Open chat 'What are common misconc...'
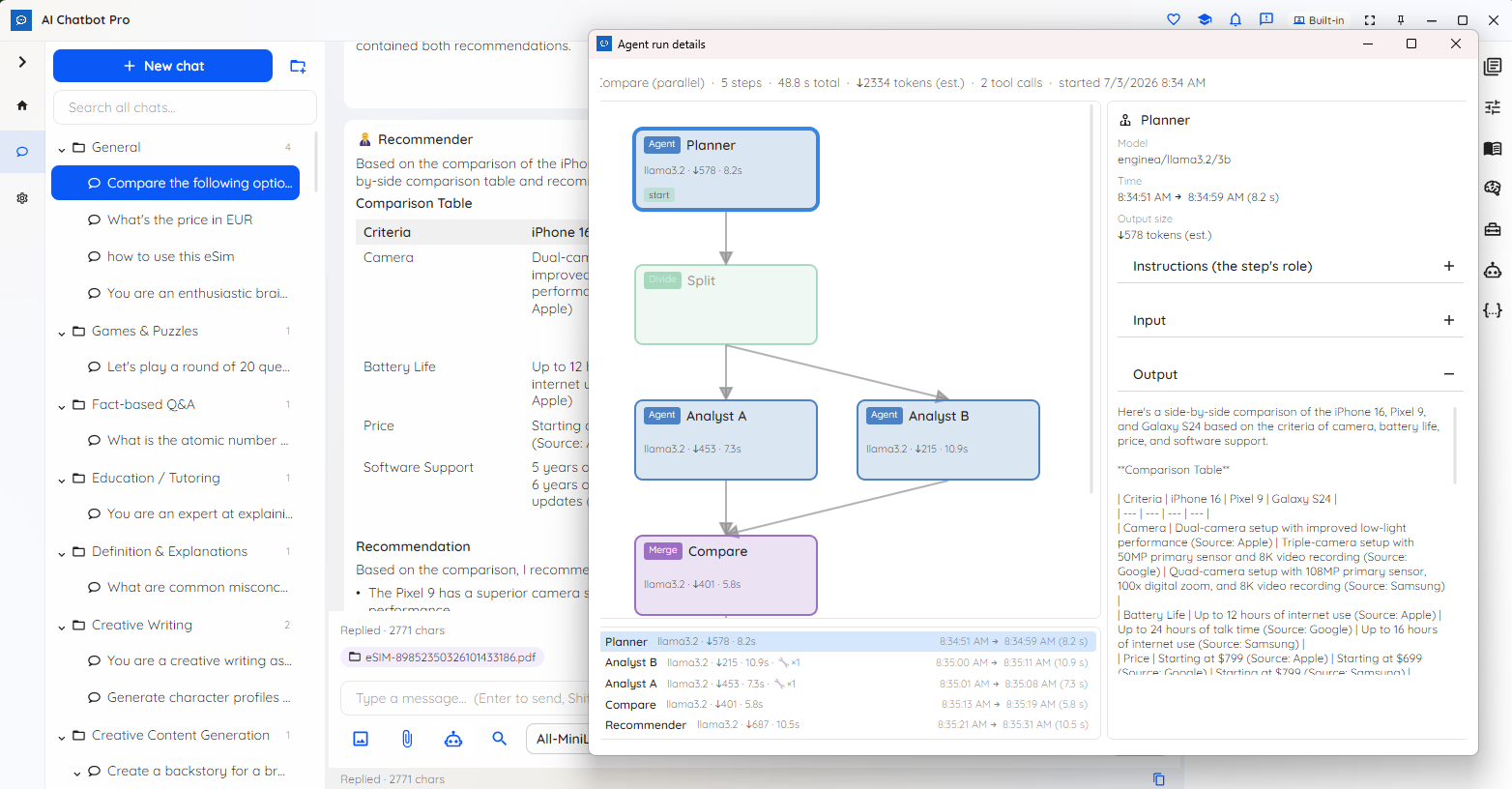This screenshot has width=1512, height=789. [x=175, y=587]
